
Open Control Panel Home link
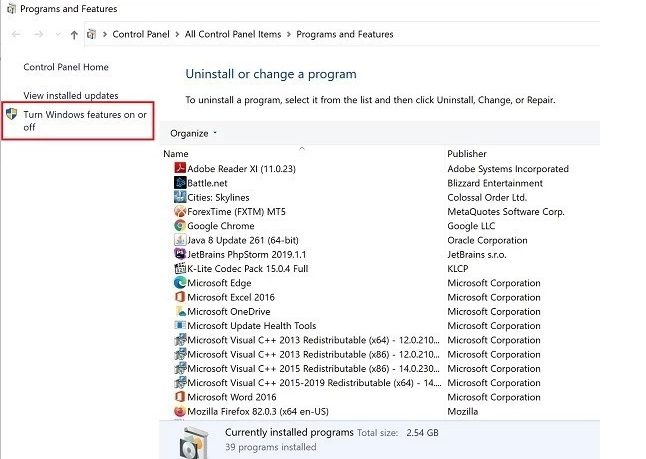tap(66, 67)
